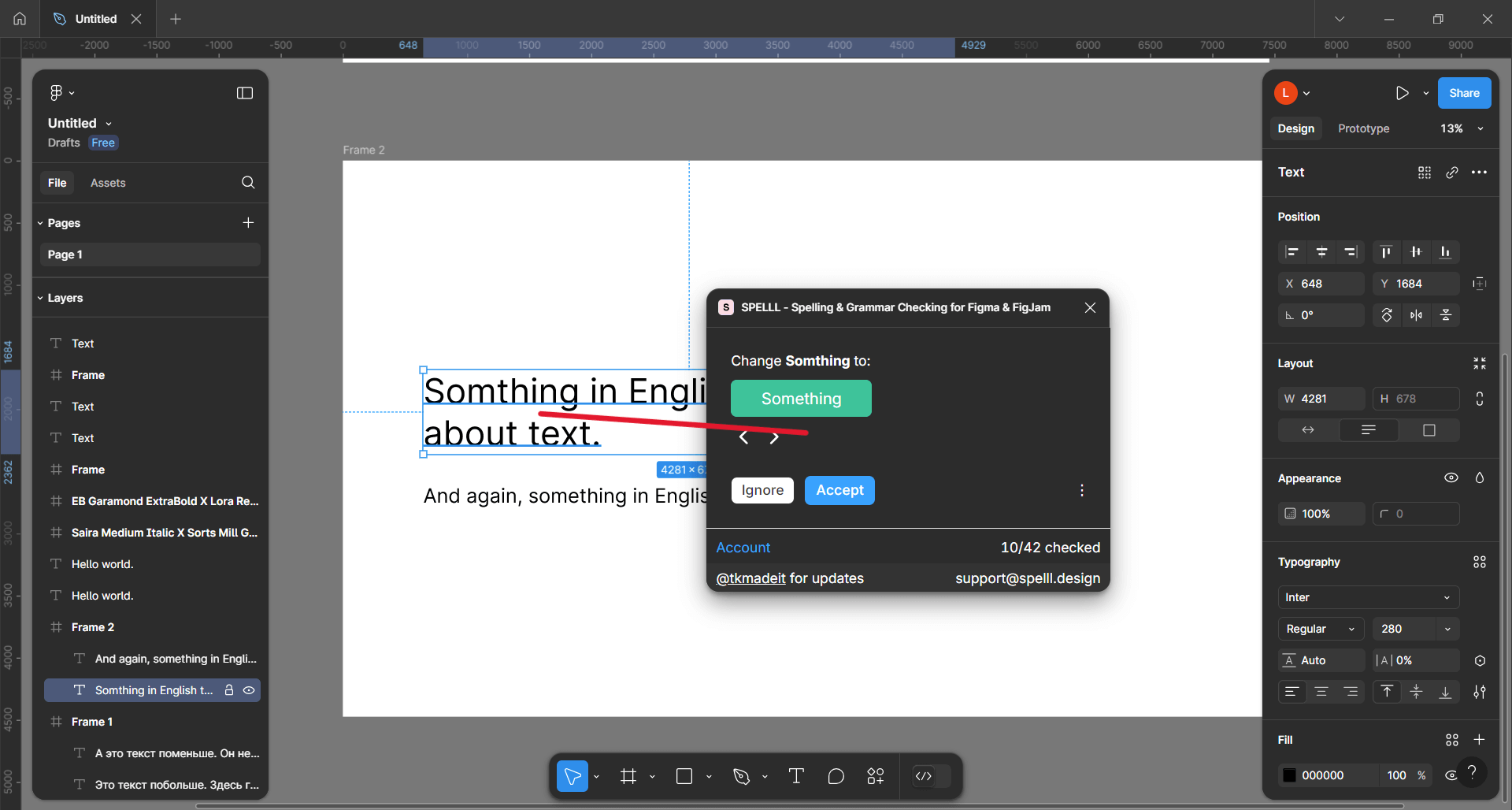Switch to the Design tab

click(x=1295, y=128)
